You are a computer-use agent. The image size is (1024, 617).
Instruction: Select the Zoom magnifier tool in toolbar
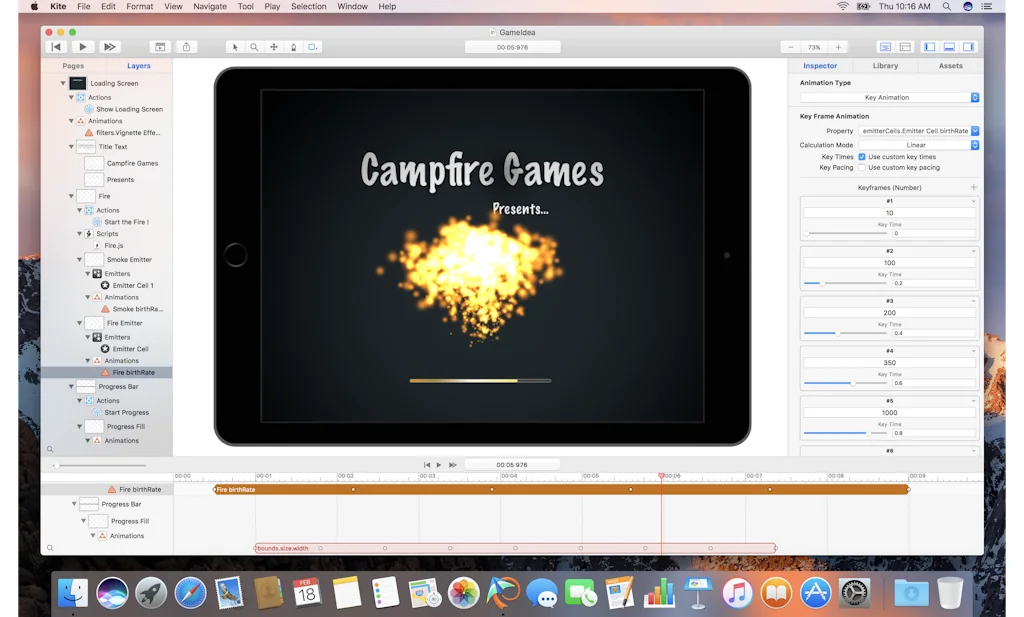255,46
